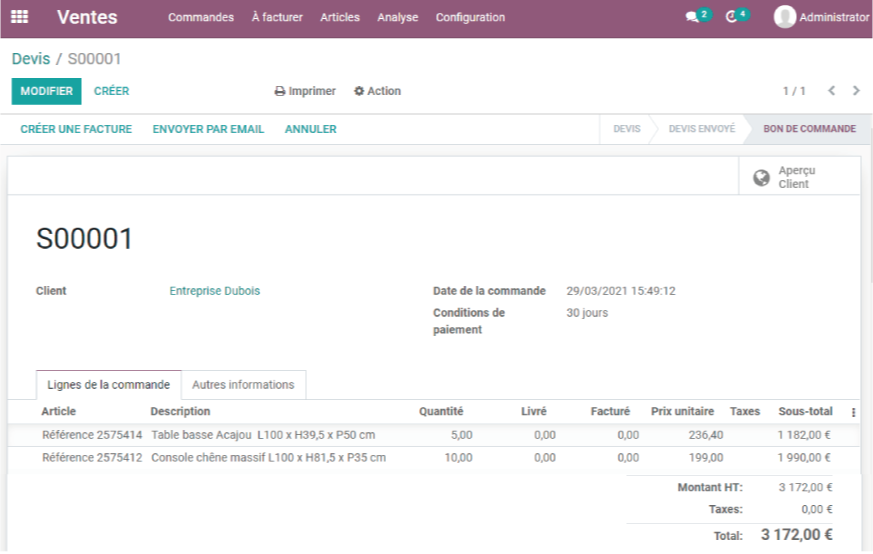The height and width of the screenshot is (554, 873).
Task: Sort by Article column header
Action: point(58,411)
